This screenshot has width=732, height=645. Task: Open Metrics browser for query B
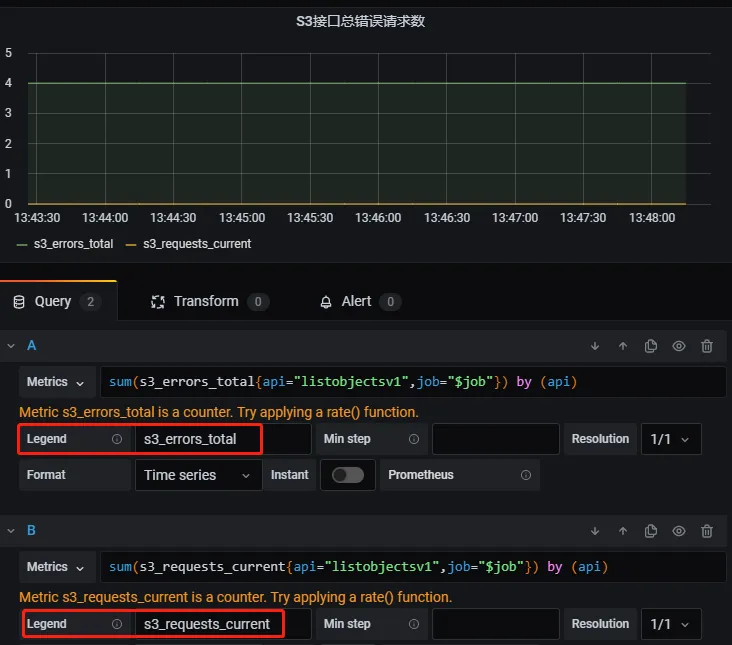click(56, 567)
